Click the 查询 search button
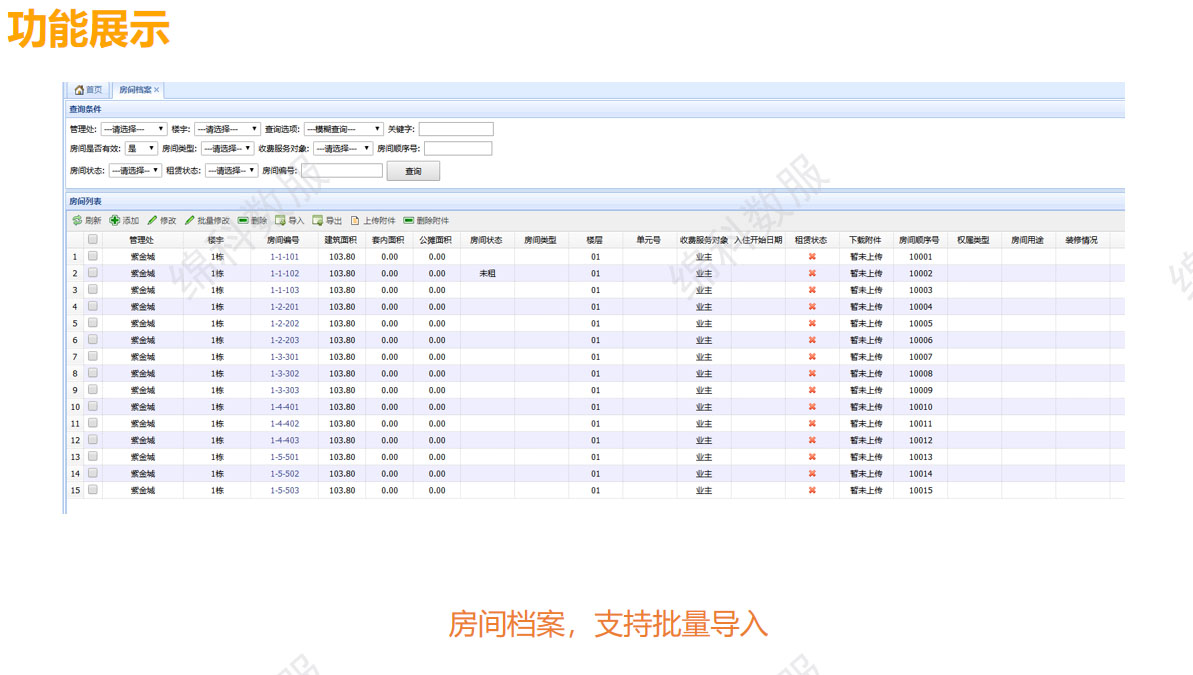This screenshot has width=1193, height=675. point(413,171)
